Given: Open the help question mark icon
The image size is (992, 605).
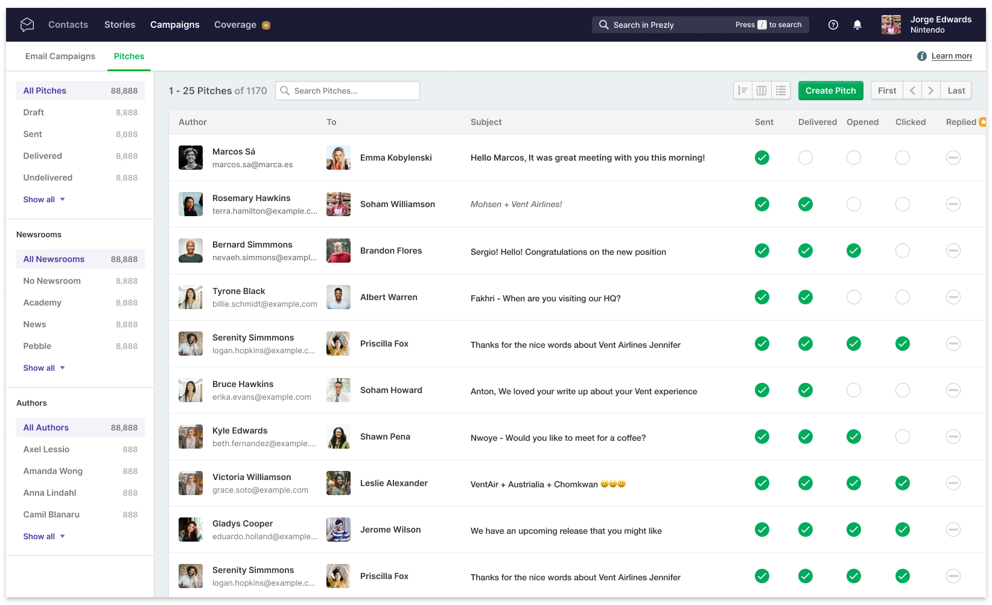Looking at the screenshot, I should 833,25.
